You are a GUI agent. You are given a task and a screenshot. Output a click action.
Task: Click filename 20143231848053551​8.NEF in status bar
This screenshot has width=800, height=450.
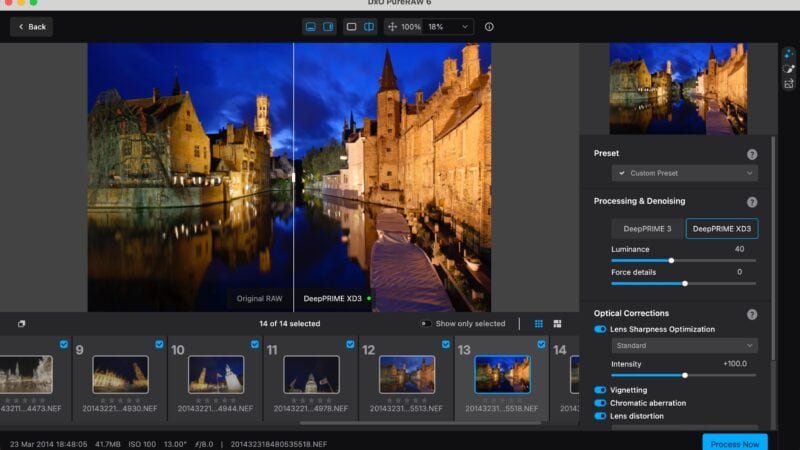click(279, 444)
